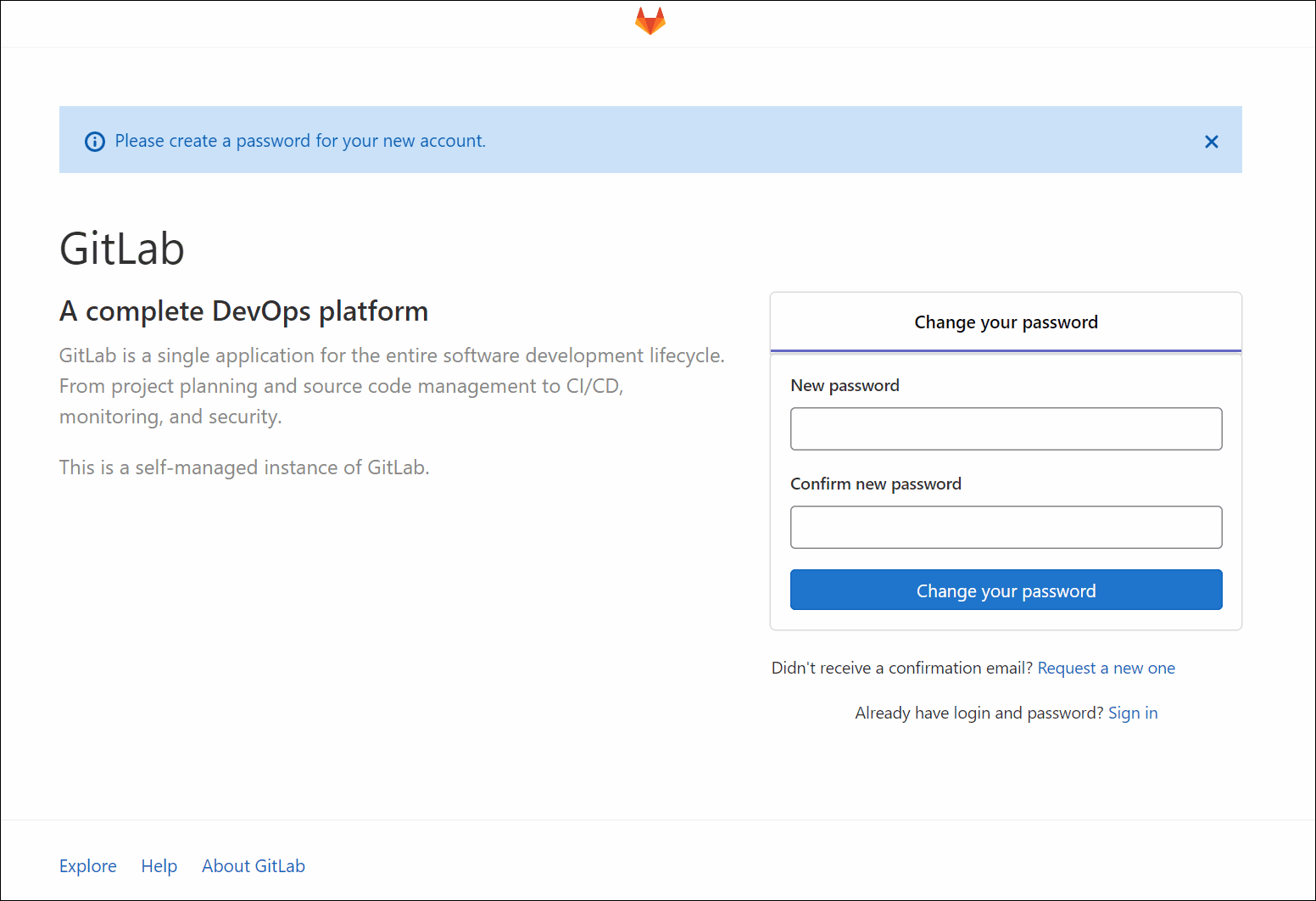Image resolution: width=1316 pixels, height=901 pixels.
Task: Focus the New password input field
Action: coord(1006,429)
